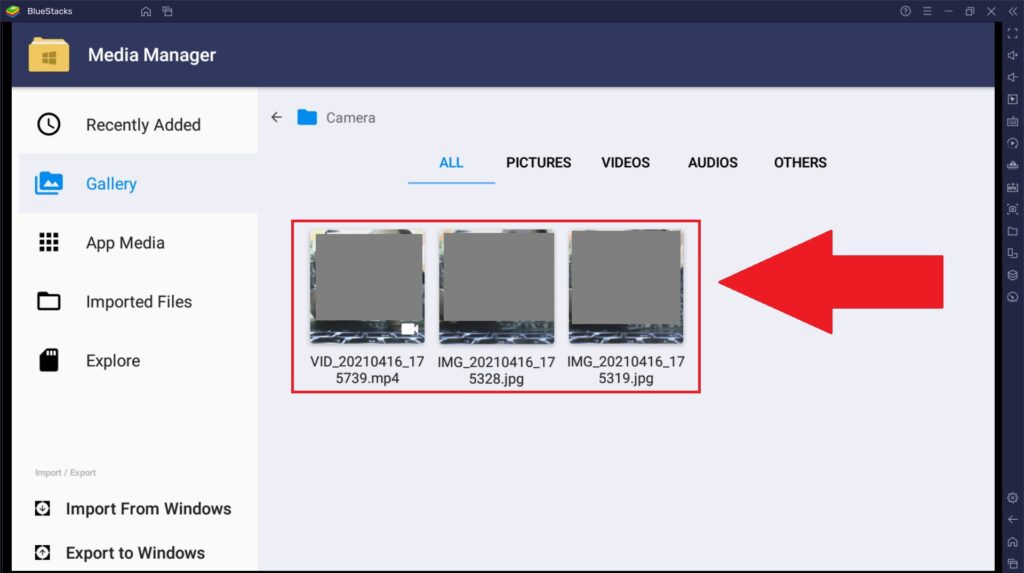Screen dimensions: 1024x573
Task: Click the BlueStacks fullscreen icon
Action: 1012,34
